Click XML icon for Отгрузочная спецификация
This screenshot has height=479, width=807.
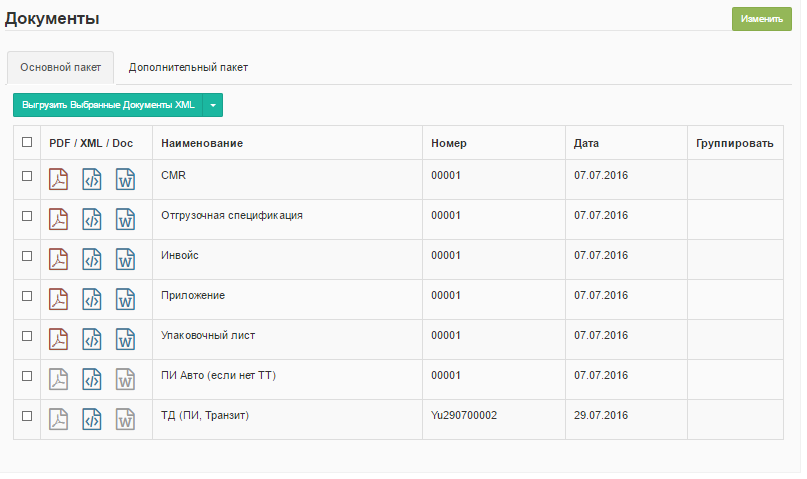click(x=92, y=220)
